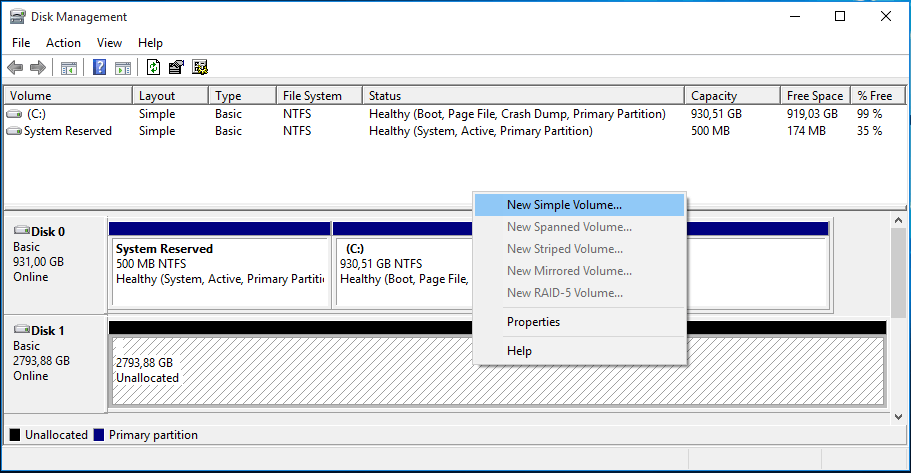Select the (C:) volume row in list

[x=36, y=114]
